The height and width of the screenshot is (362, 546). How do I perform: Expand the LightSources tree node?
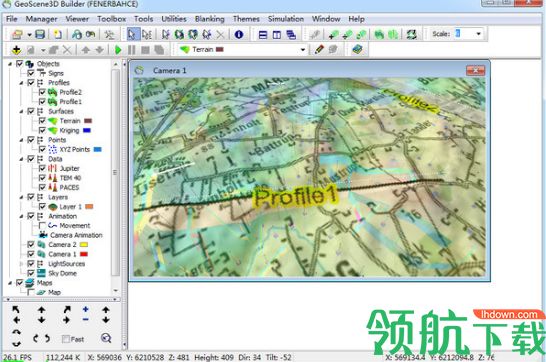point(21,264)
